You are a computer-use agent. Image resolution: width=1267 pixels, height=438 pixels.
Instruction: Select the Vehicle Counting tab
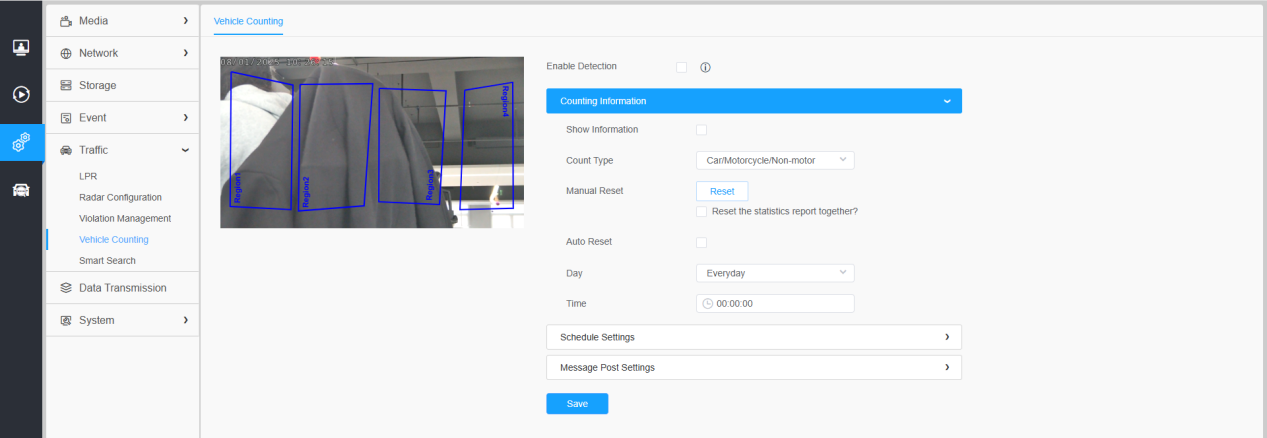click(248, 21)
